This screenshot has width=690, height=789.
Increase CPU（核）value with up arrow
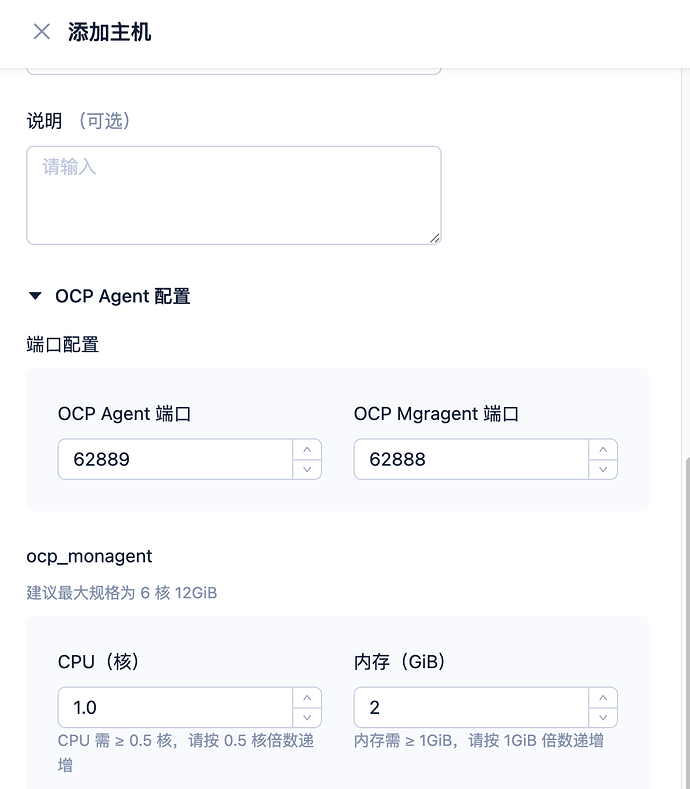point(307,697)
